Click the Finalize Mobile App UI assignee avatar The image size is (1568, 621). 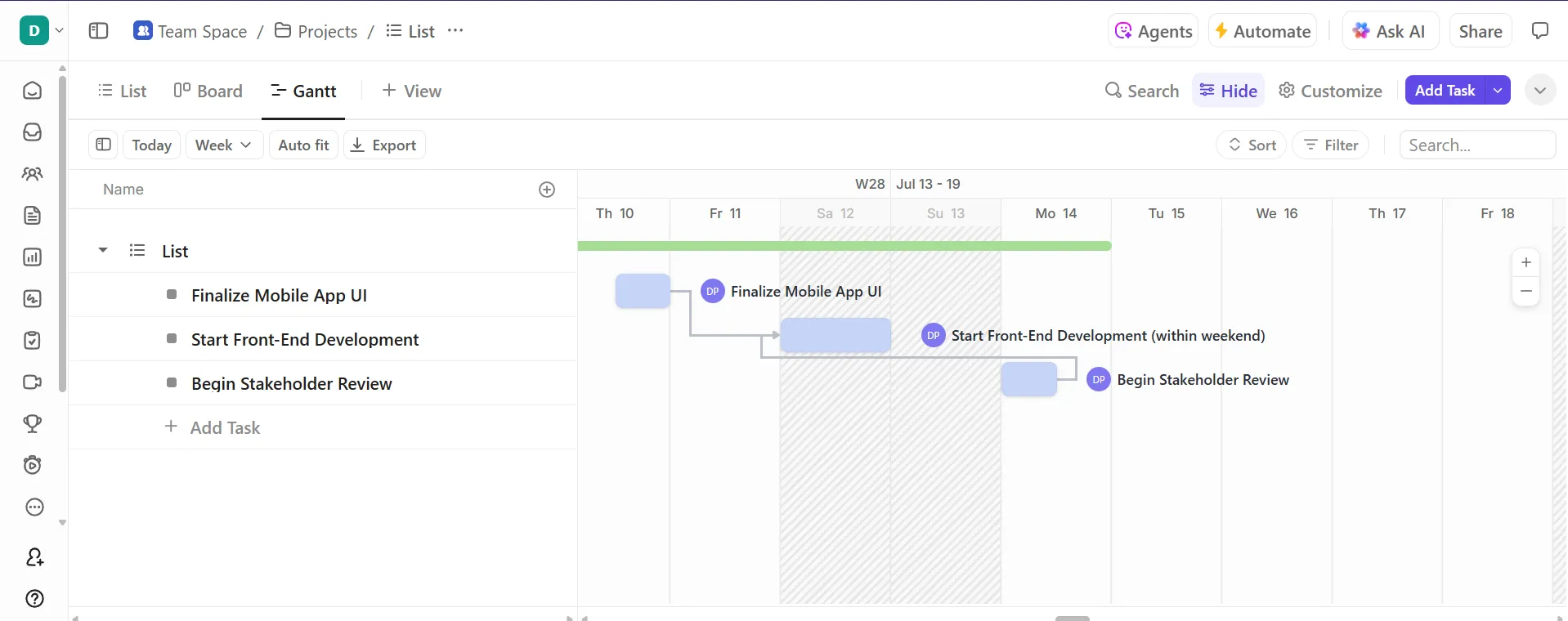713,292
